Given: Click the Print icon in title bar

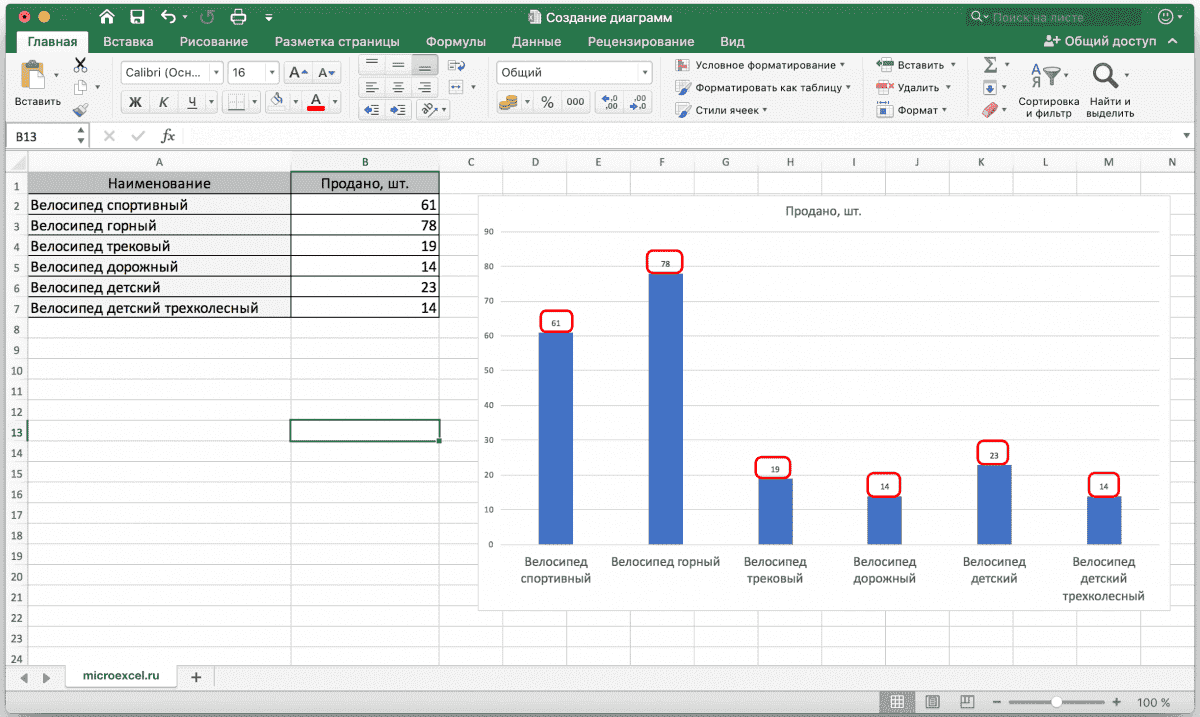Looking at the screenshot, I should [238, 17].
